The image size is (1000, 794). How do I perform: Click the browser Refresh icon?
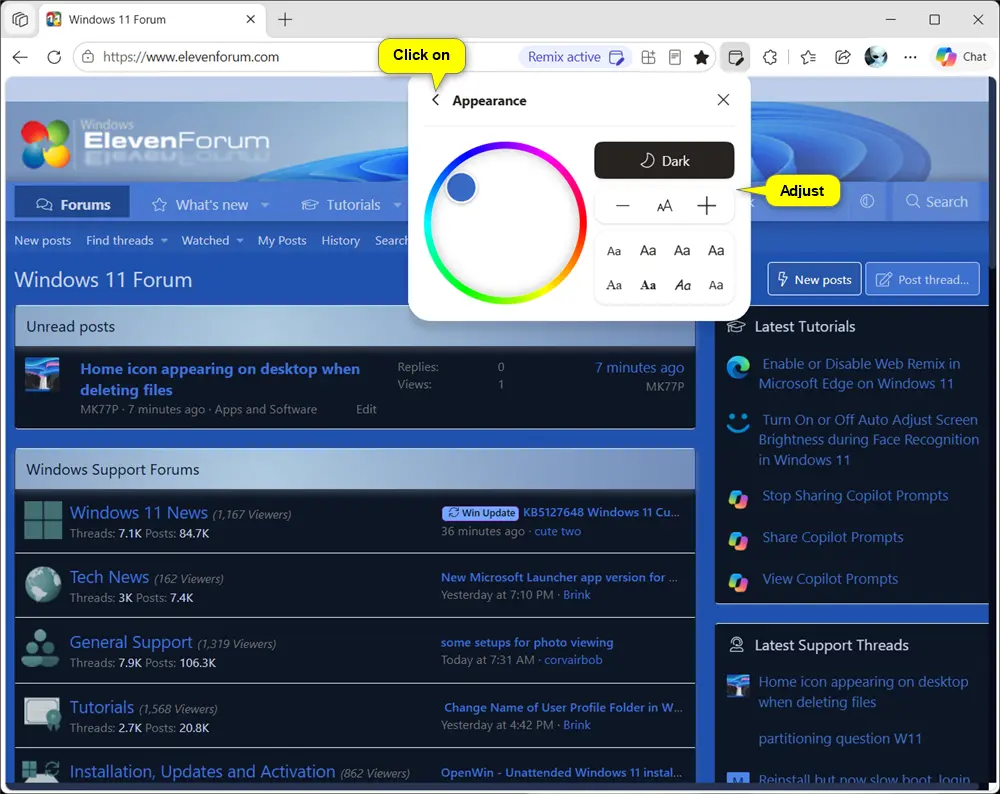54,57
